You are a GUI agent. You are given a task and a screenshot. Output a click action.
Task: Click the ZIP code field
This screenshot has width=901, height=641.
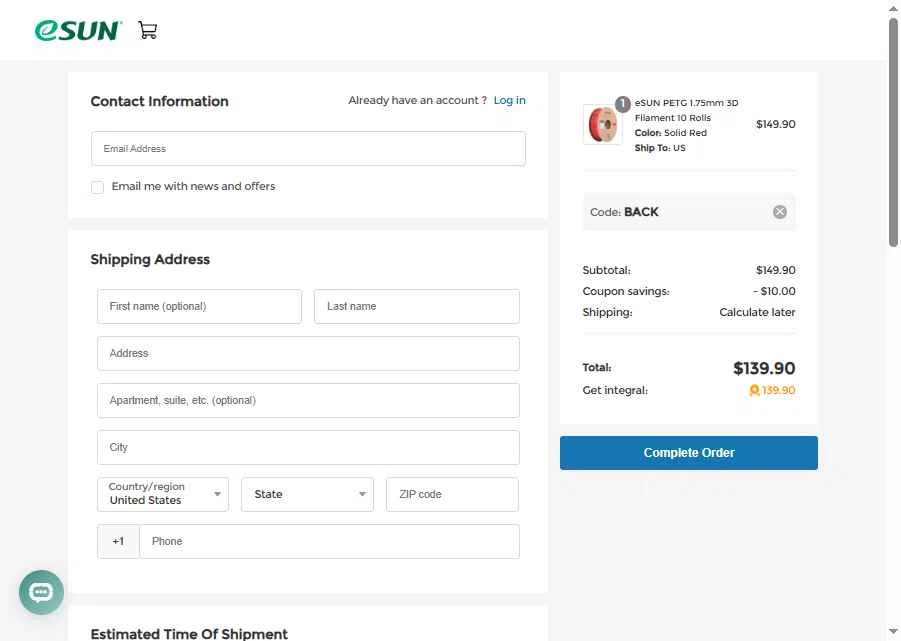(452, 494)
